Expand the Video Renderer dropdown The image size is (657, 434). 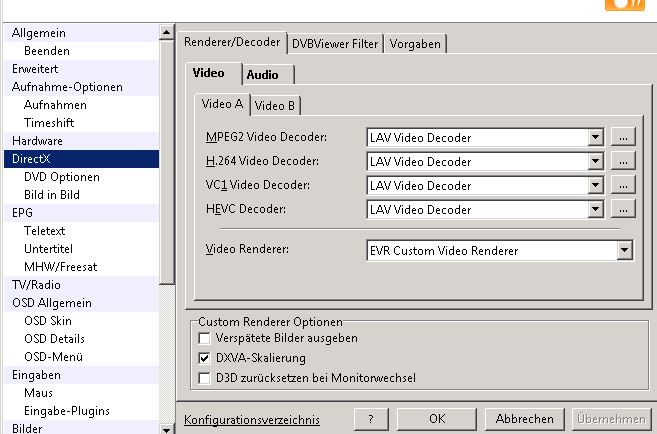[624, 252]
